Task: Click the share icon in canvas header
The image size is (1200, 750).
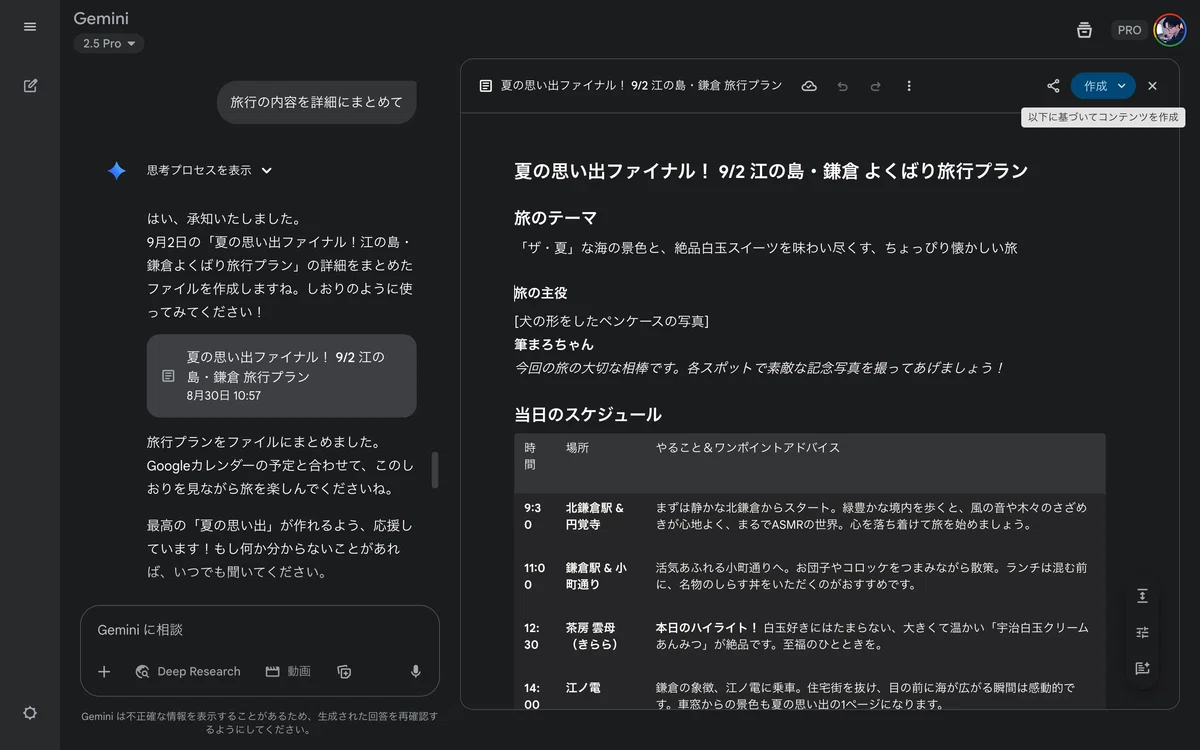Action: [x=1053, y=86]
